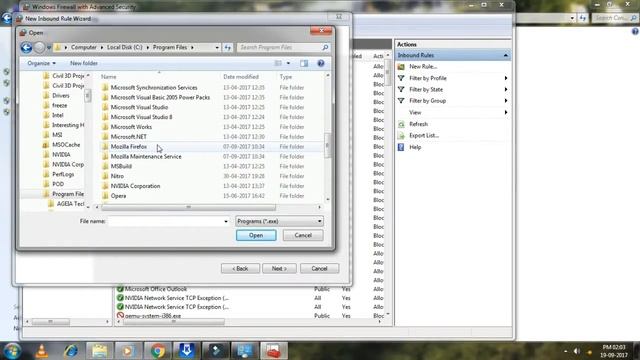Click the recent locations arrow by nav buttons
This screenshot has height=360, width=640.
49,48
